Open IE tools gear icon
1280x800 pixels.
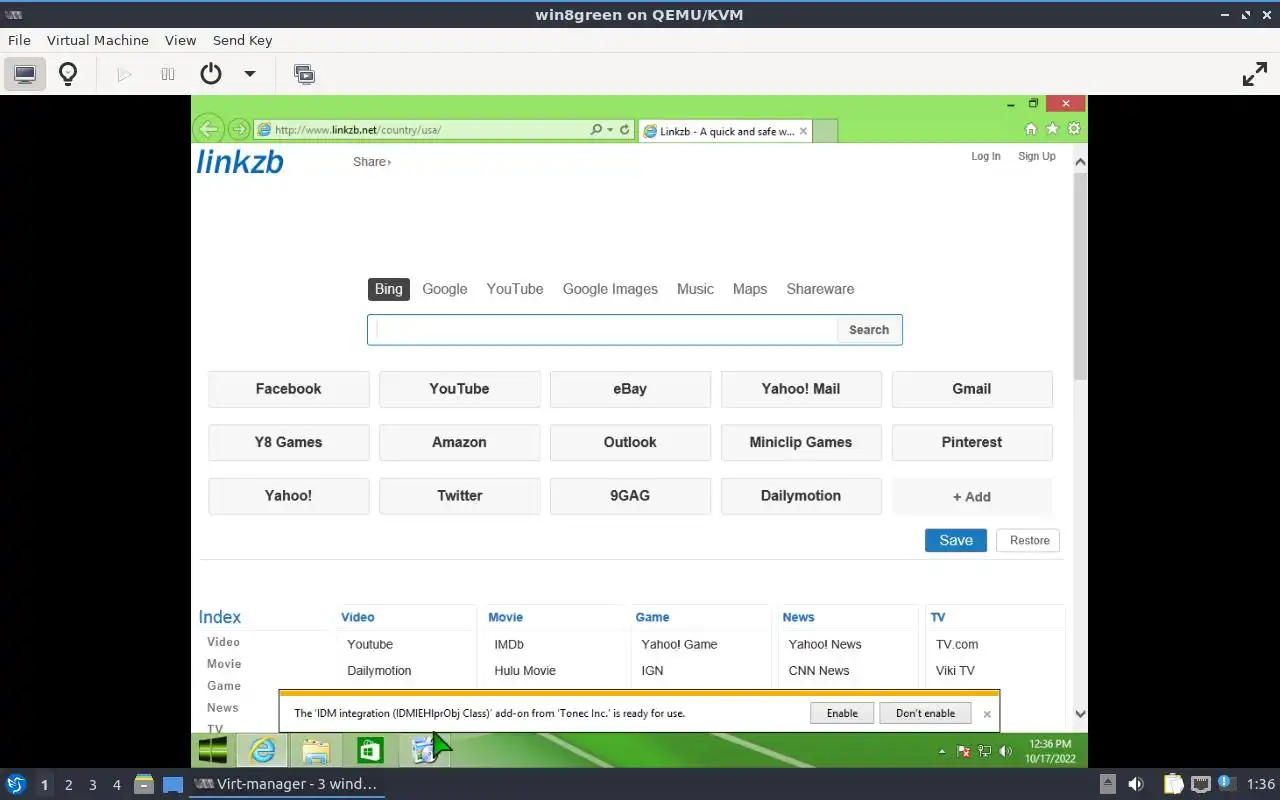(1074, 129)
